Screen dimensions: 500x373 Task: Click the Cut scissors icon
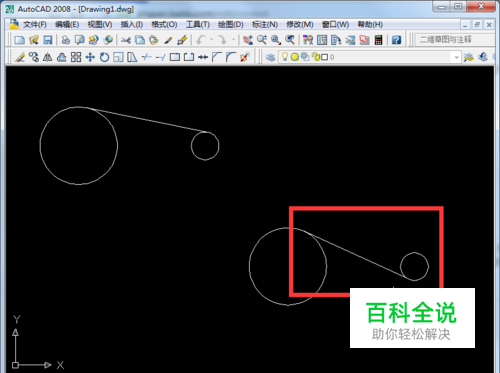click(126, 40)
